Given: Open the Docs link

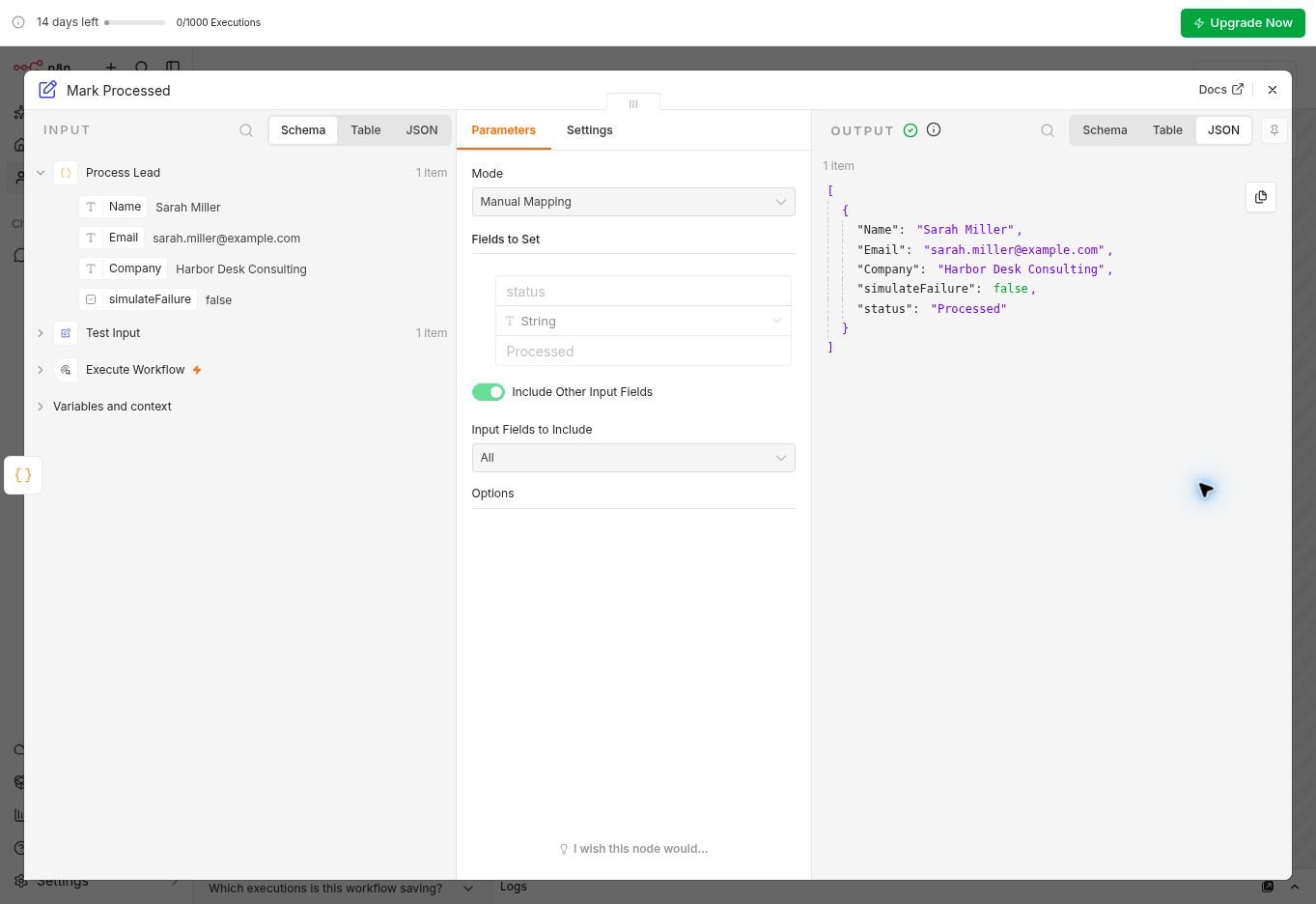Looking at the screenshot, I should point(1220,90).
